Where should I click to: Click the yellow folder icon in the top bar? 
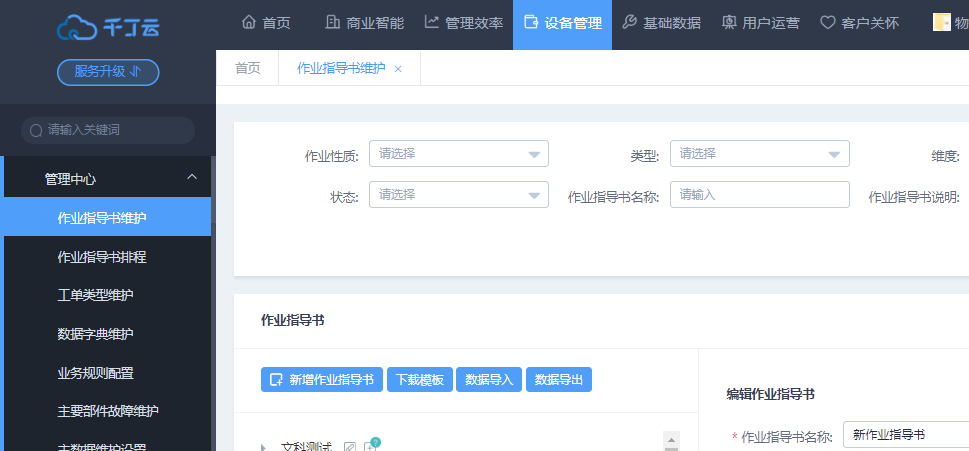tap(942, 23)
